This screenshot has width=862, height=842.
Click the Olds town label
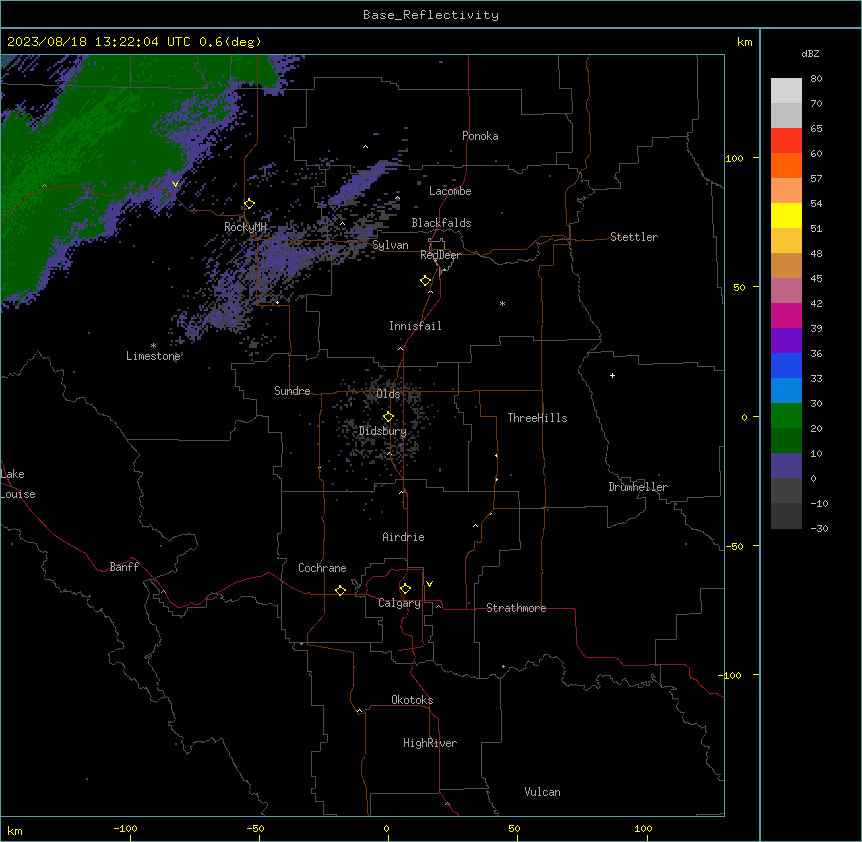tap(388, 394)
